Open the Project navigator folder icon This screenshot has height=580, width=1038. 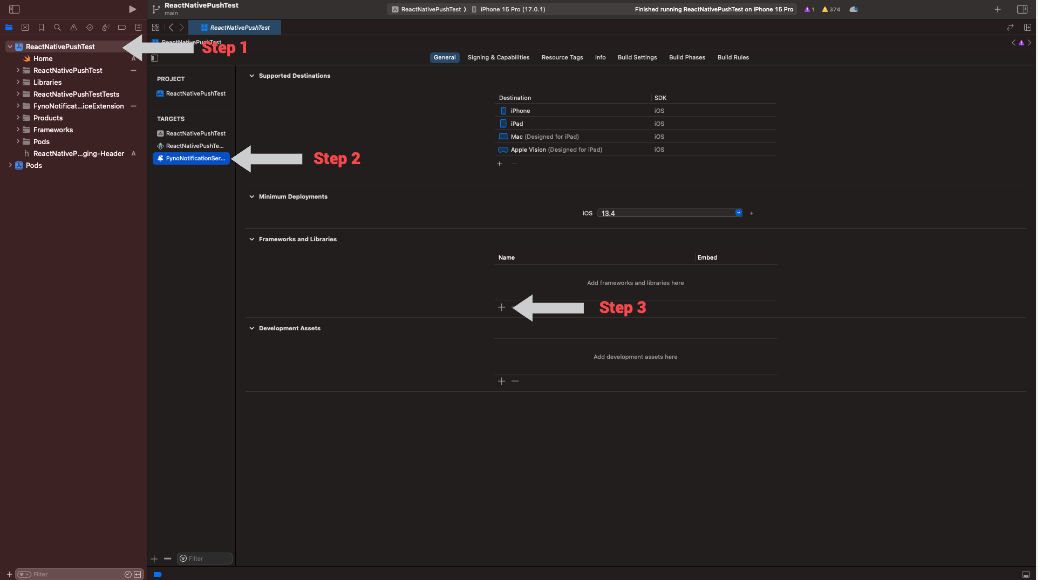(9, 28)
